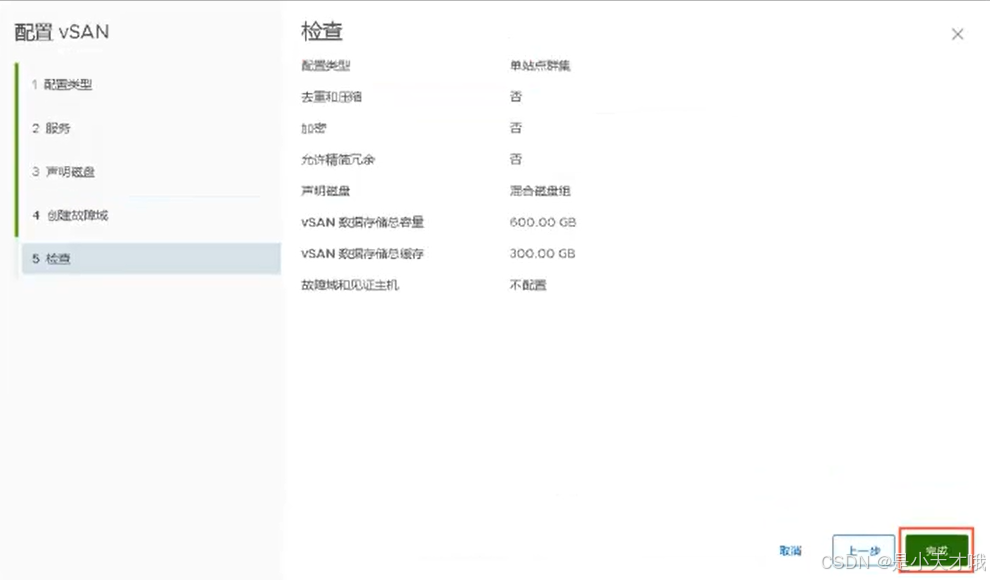Click the 检查 page heading
990x580 pixels.
click(x=321, y=31)
